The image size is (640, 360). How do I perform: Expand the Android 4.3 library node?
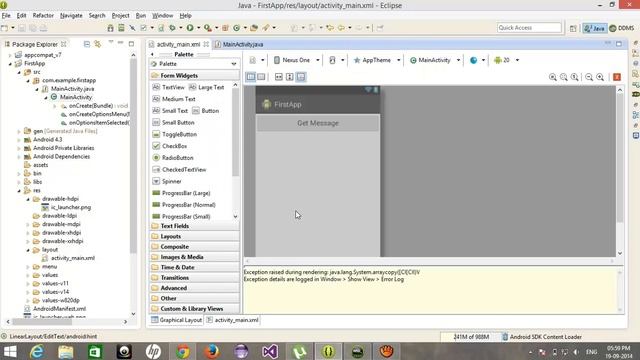tap(19, 140)
